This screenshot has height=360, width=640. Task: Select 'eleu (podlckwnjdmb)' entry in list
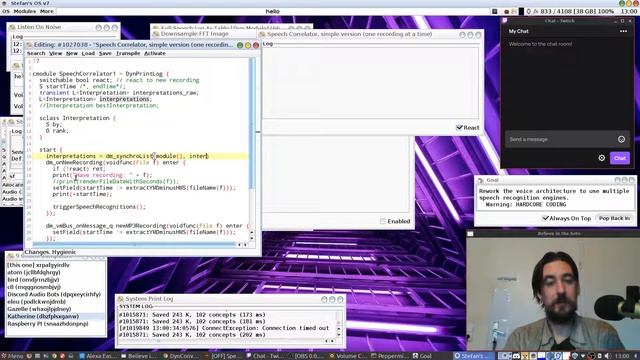click(x=56, y=302)
